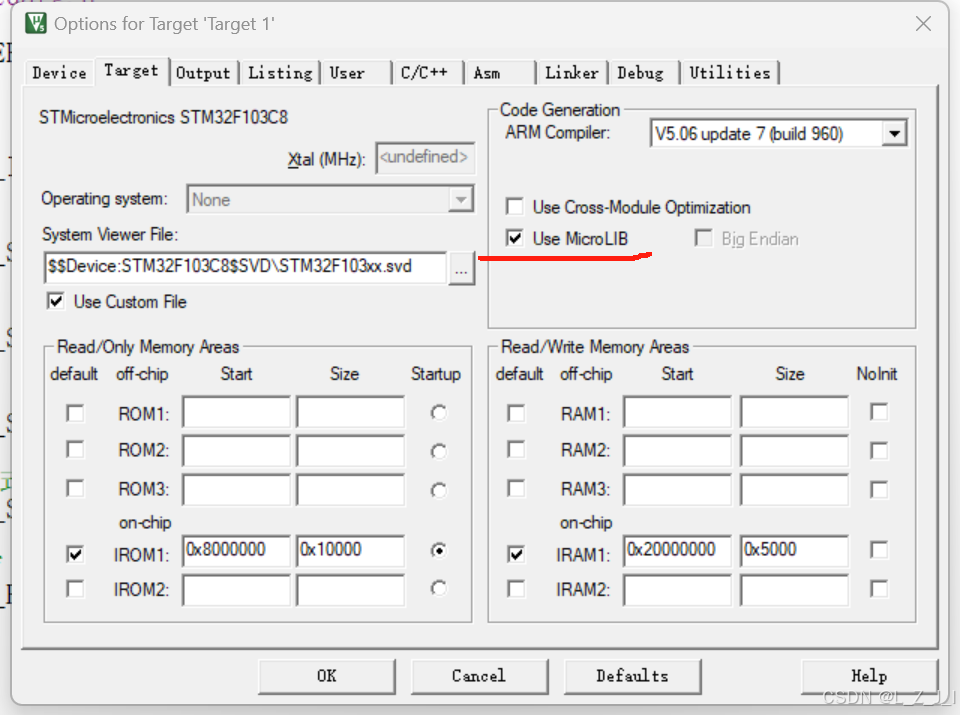Select the IROM1 Startup radio button
Screen dimensions: 960x715
coord(438,550)
